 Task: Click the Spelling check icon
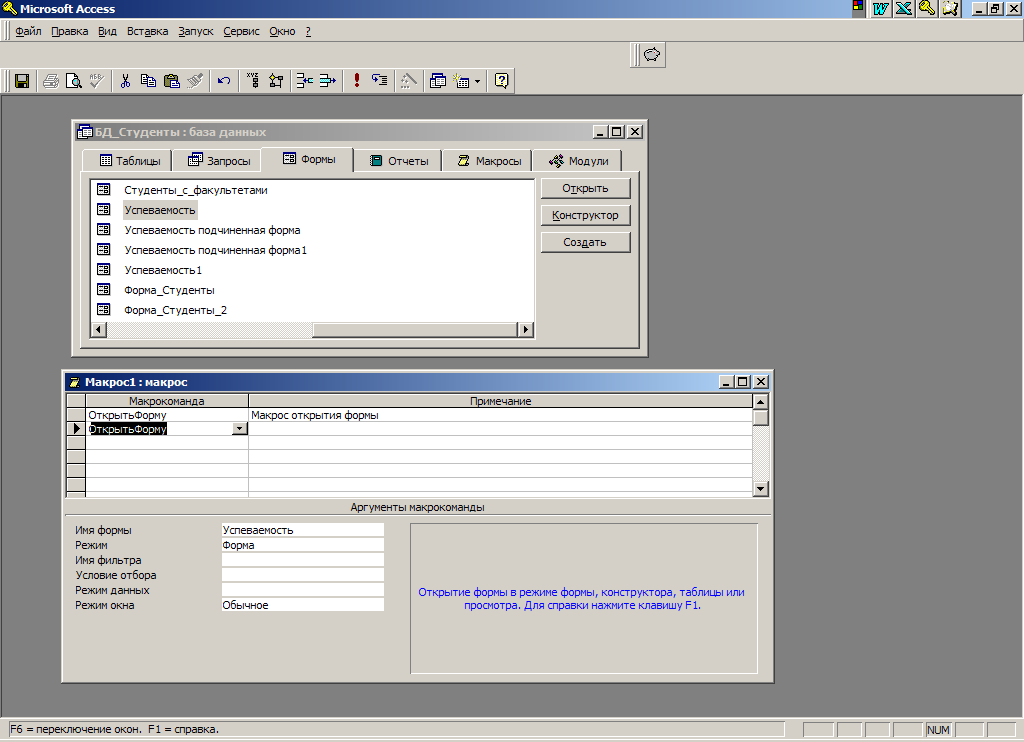pyautogui.click(x=97, y=81)
